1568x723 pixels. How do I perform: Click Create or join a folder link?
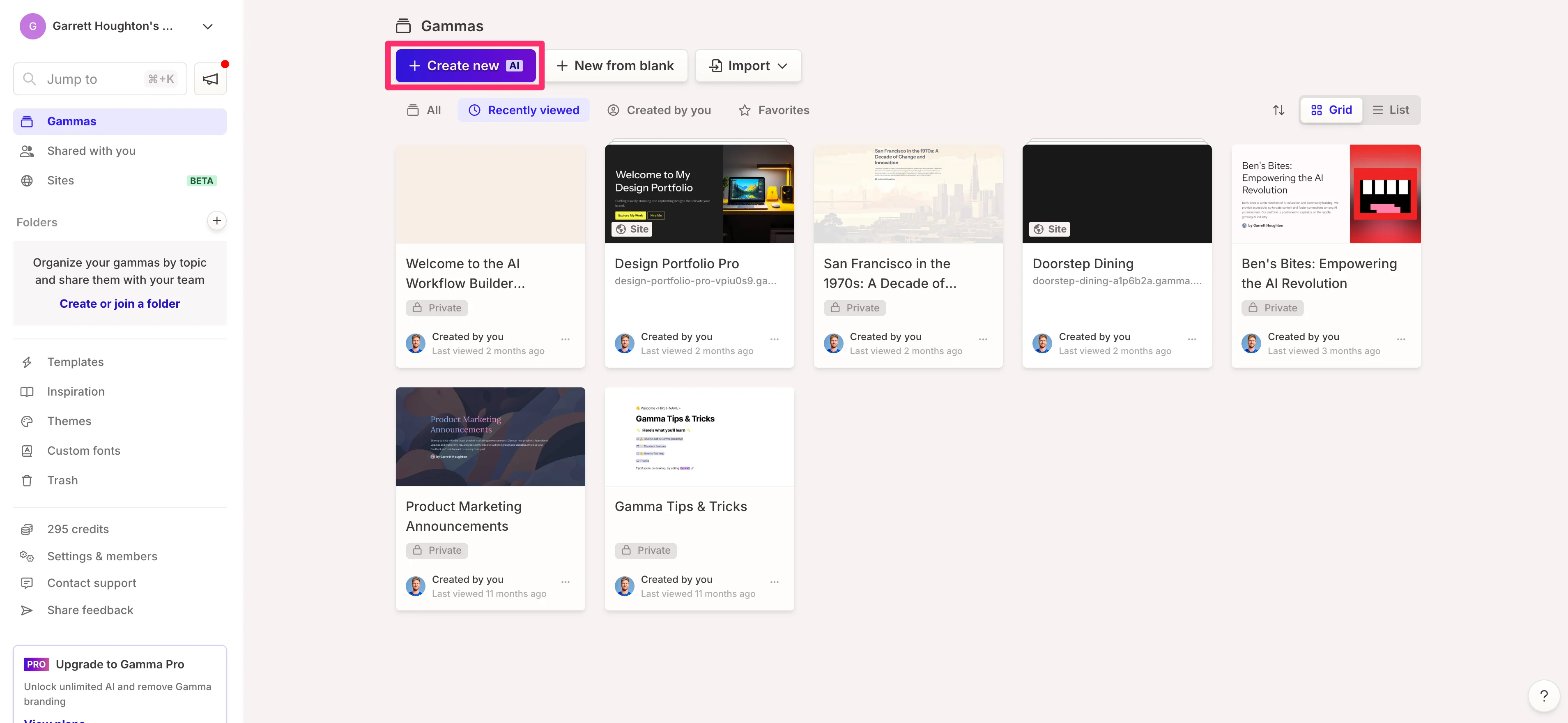119,304
